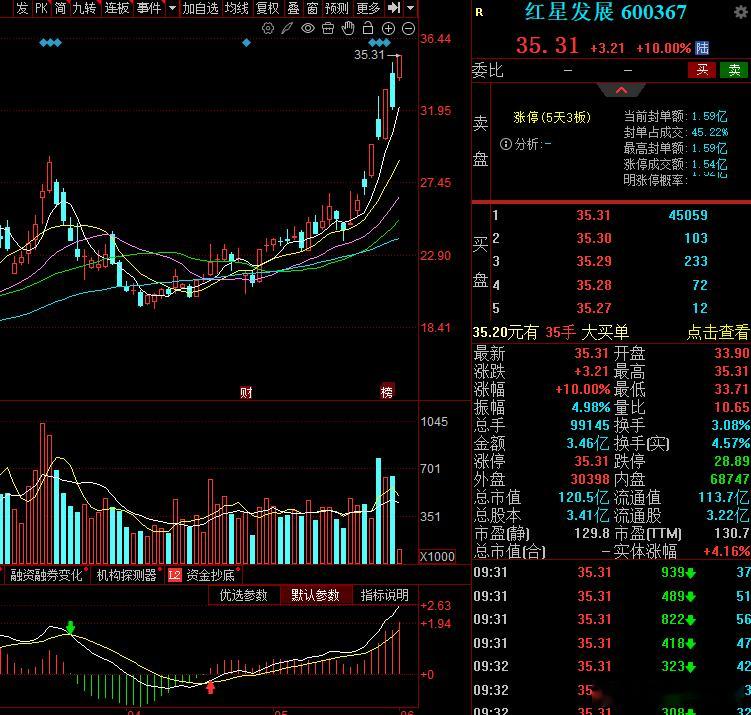Click the red 买 buy button
751x715 pixels.
tap(702, 70)
